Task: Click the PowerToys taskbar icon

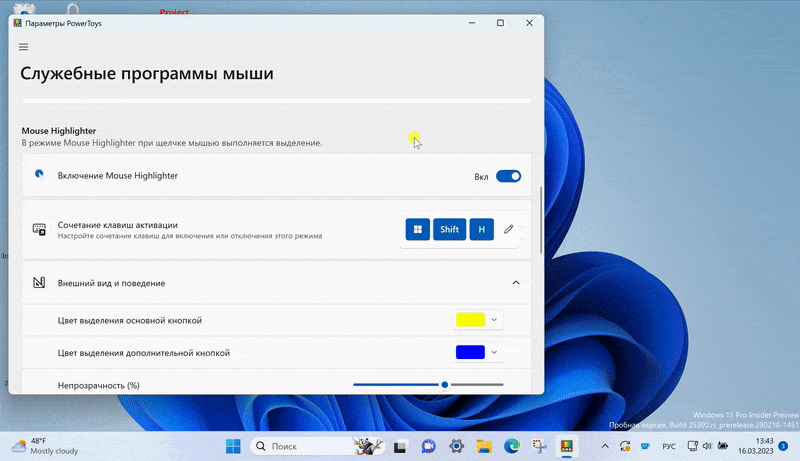Action: [567, 446]
